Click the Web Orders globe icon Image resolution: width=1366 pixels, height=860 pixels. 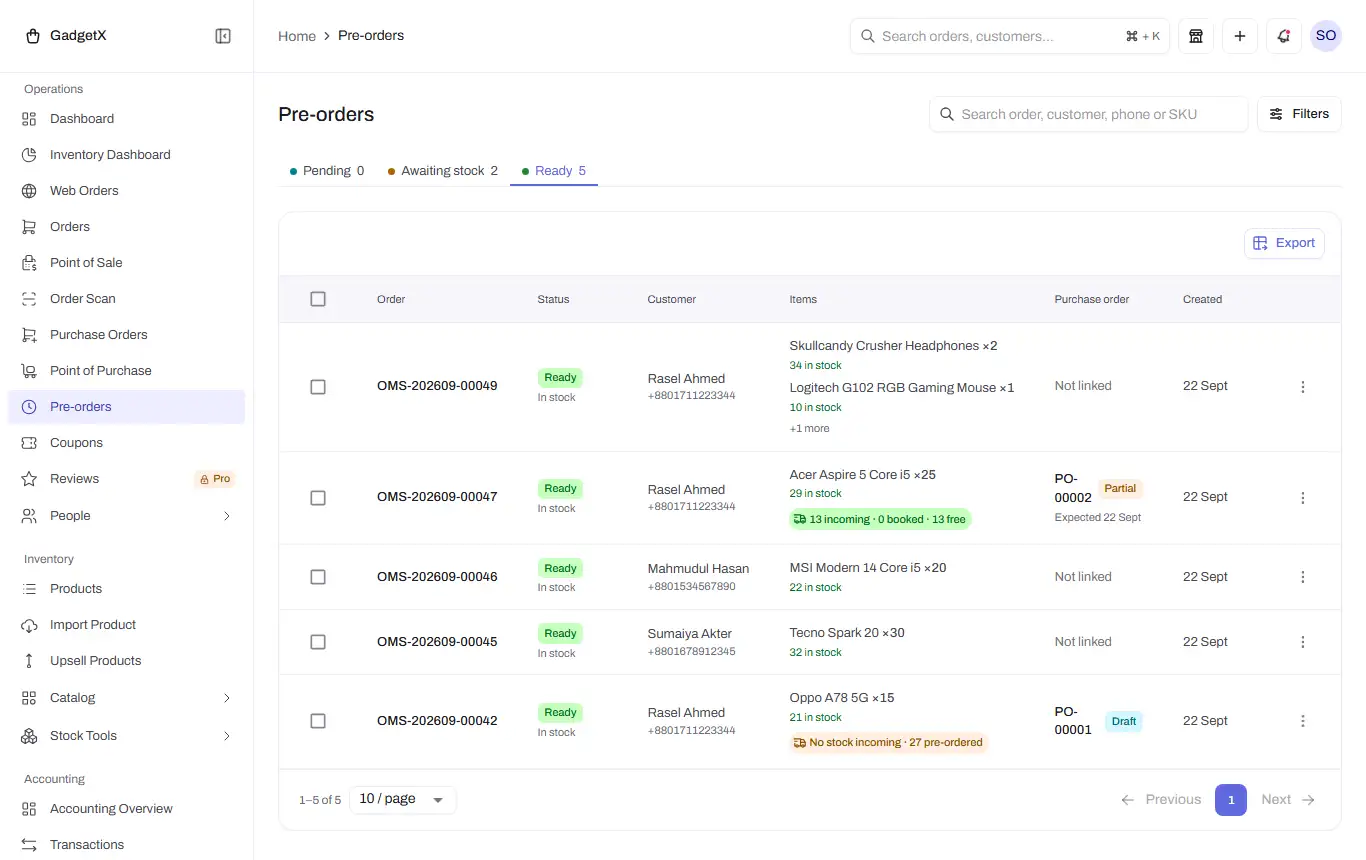(x=30, y=191)
